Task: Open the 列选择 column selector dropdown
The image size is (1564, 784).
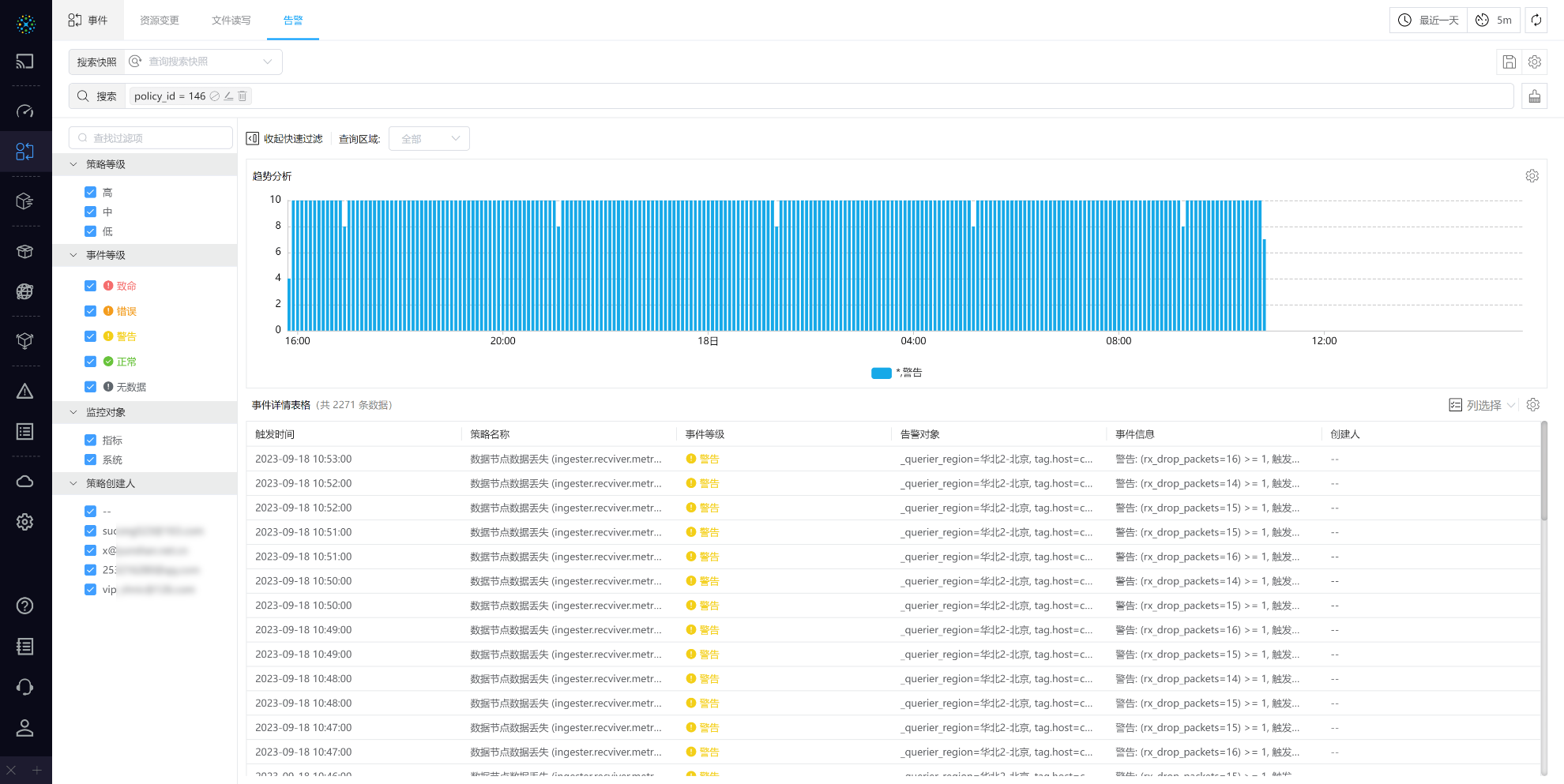Action: point(1482,405)
